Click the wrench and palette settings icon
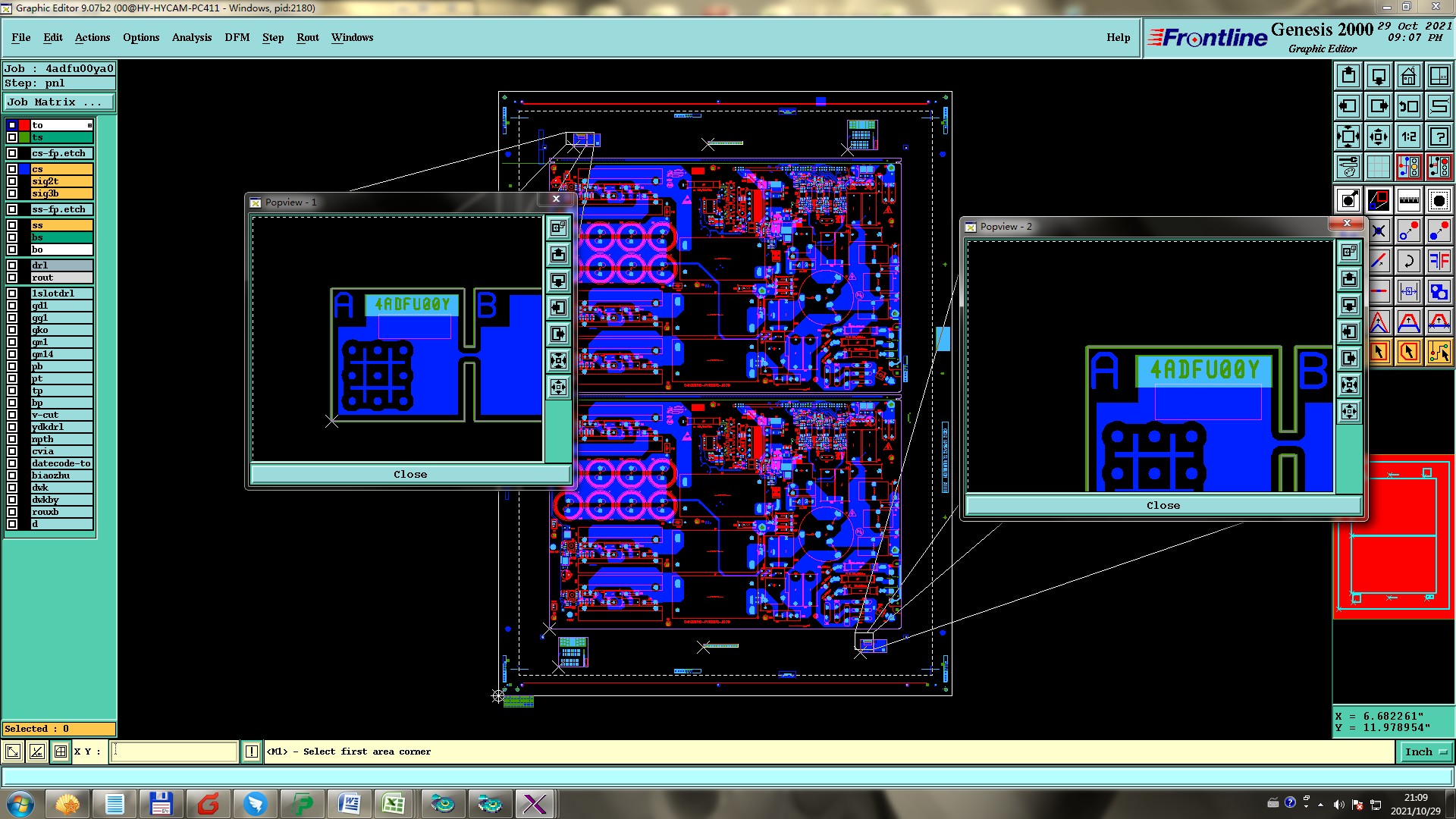Viewport: 1456px width, 819px height. pos(1348,167)
